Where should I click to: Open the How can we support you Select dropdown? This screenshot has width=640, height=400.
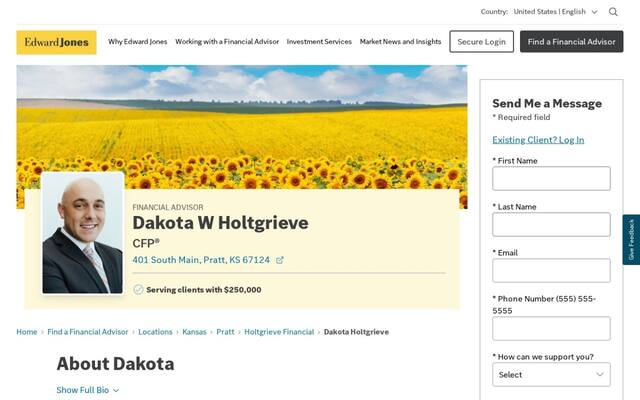pyautogui.click(x=551, y=374)
